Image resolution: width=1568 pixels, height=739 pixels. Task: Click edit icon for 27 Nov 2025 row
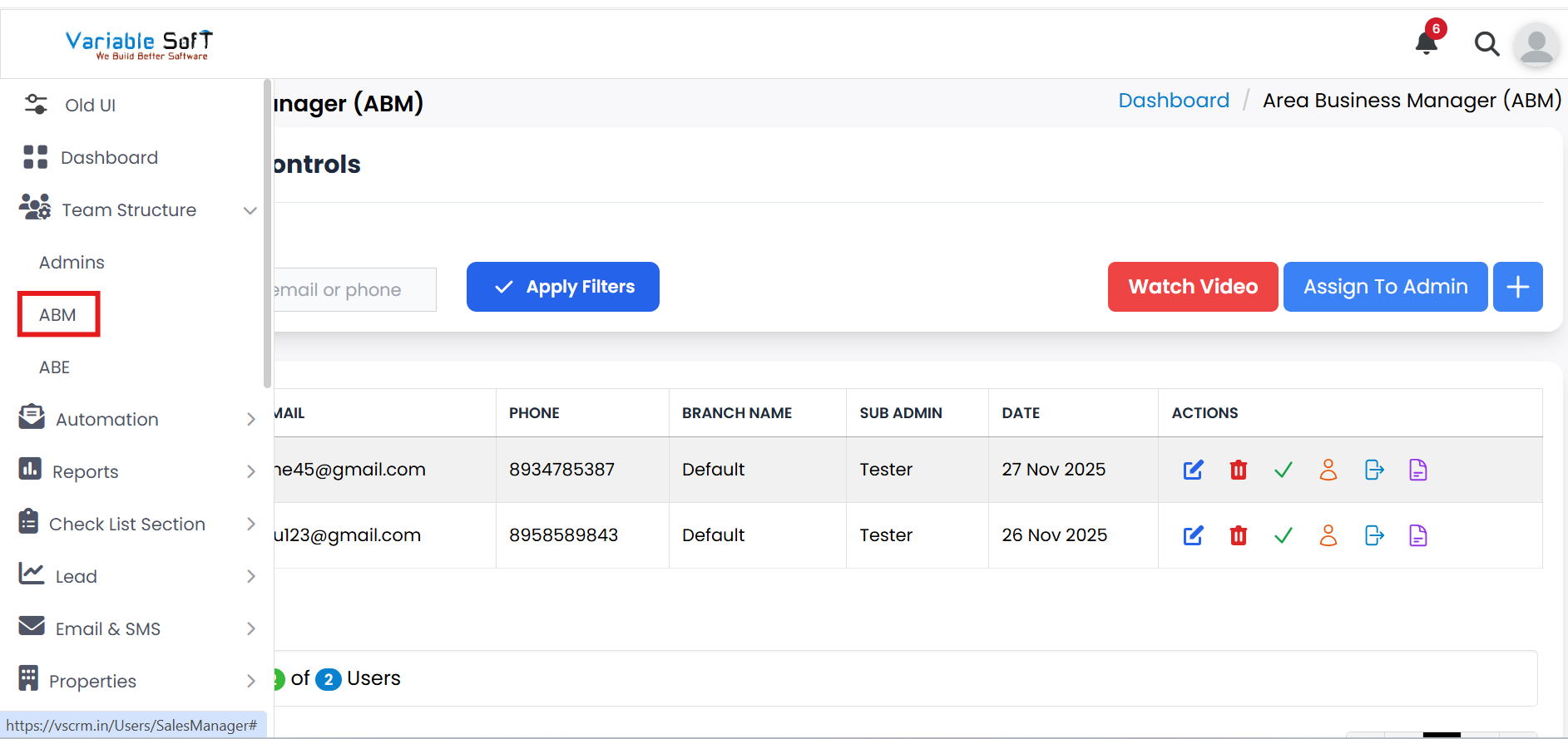[1193, 470]
